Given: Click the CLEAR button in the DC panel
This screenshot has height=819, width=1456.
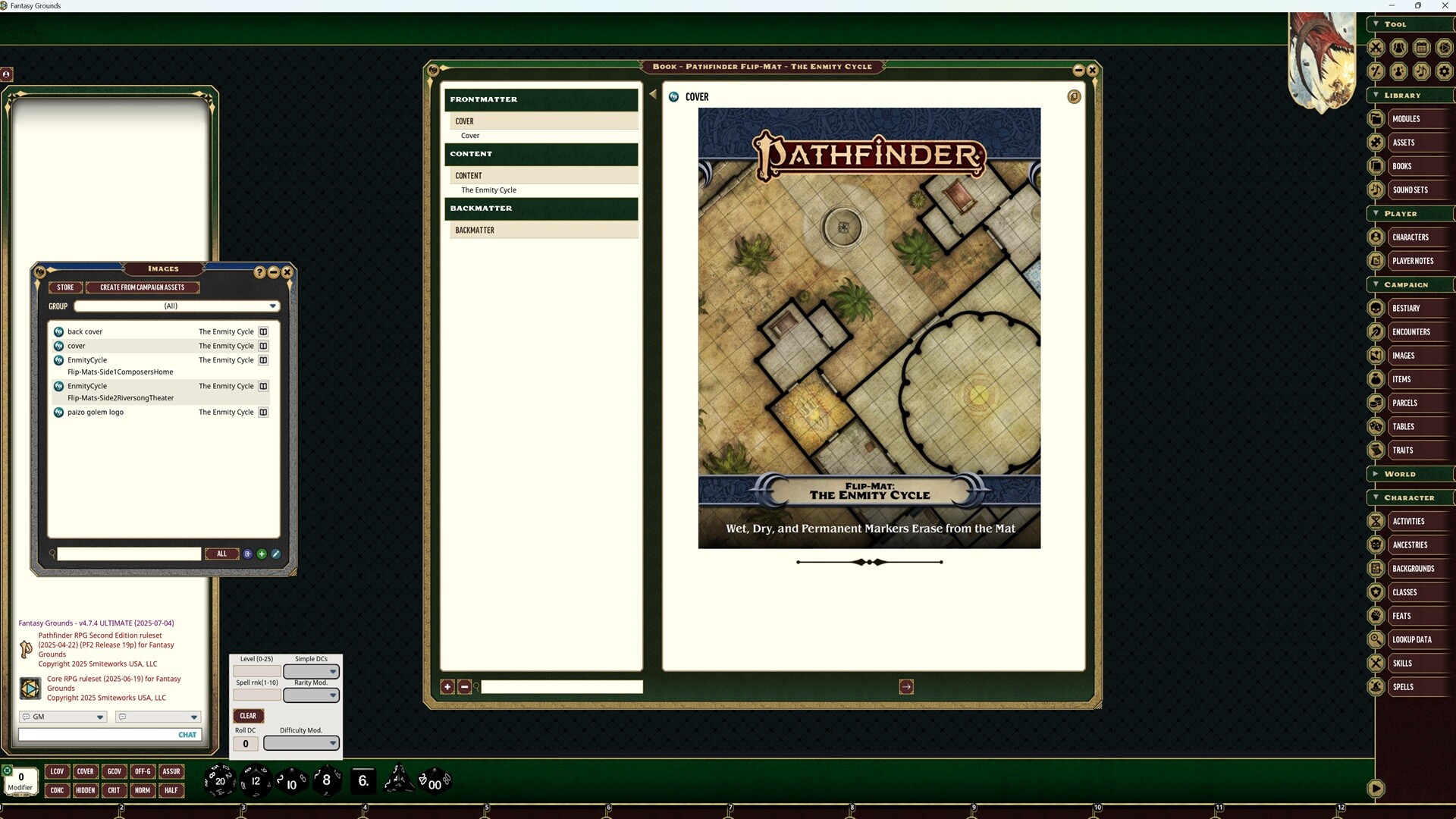Looking at the screenshot, I should click(x=248, y=715).
